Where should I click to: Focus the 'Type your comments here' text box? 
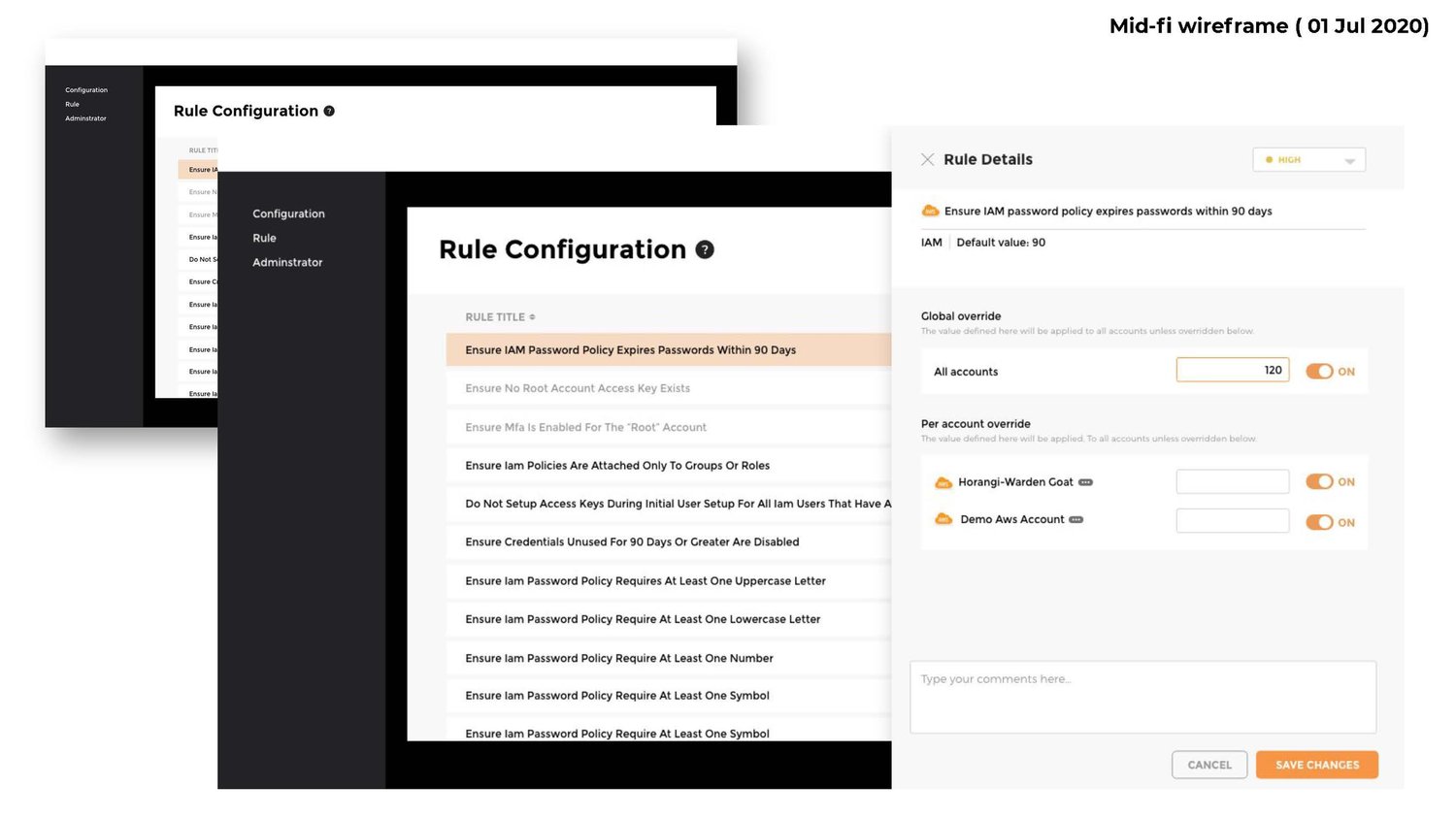click(x=1142, y=697)
